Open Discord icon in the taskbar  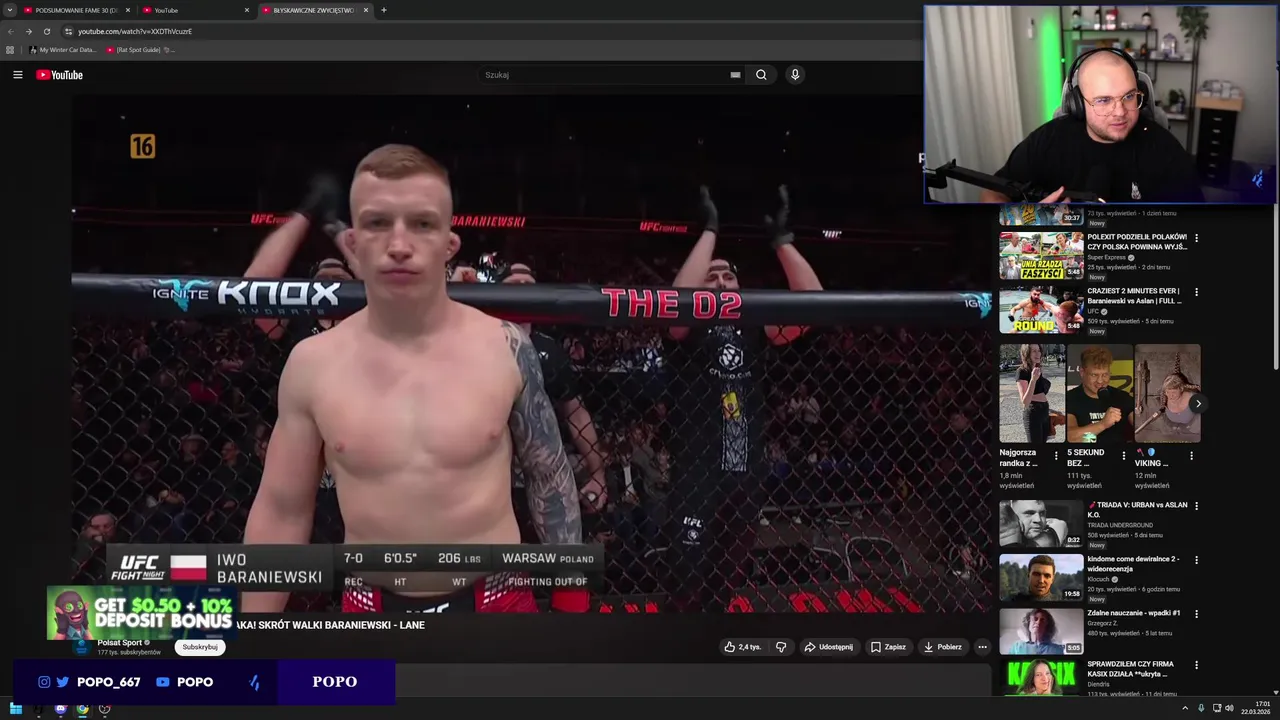click(x=60, y=709)
